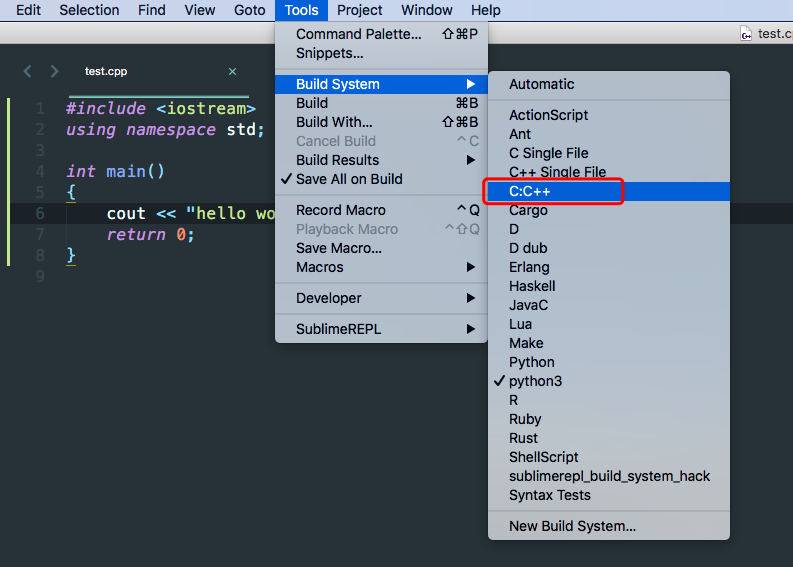Image resolution: width=793 pixels, height=567 pixels.
Task: Select JavaC build system
Action: [609, 305]
